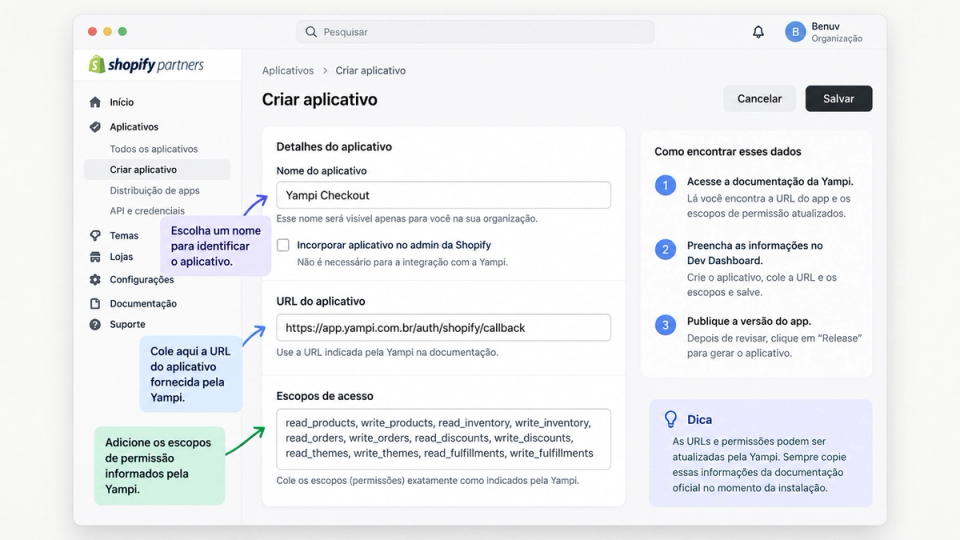The height and width of the screenshot is (540, 960).
Task: Select Criar aplicativo sidebar item
Action: click(157, 170)
